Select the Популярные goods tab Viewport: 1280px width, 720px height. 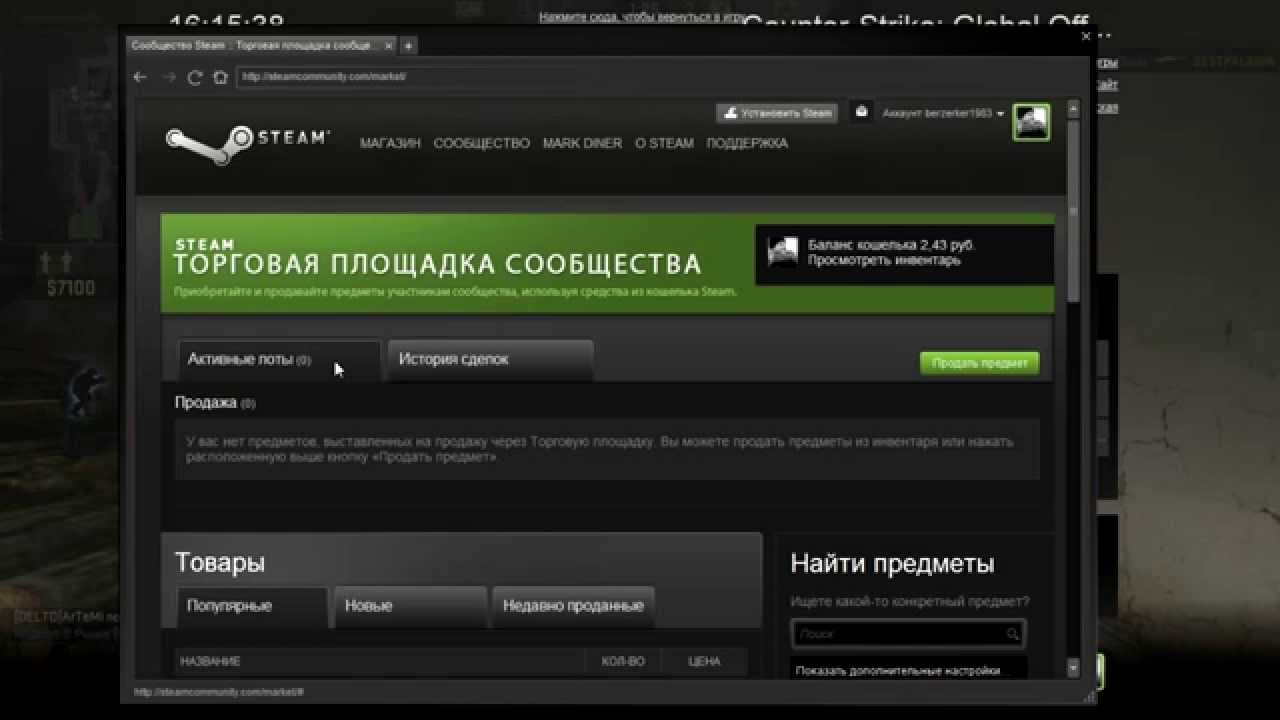tap(252, 606)
